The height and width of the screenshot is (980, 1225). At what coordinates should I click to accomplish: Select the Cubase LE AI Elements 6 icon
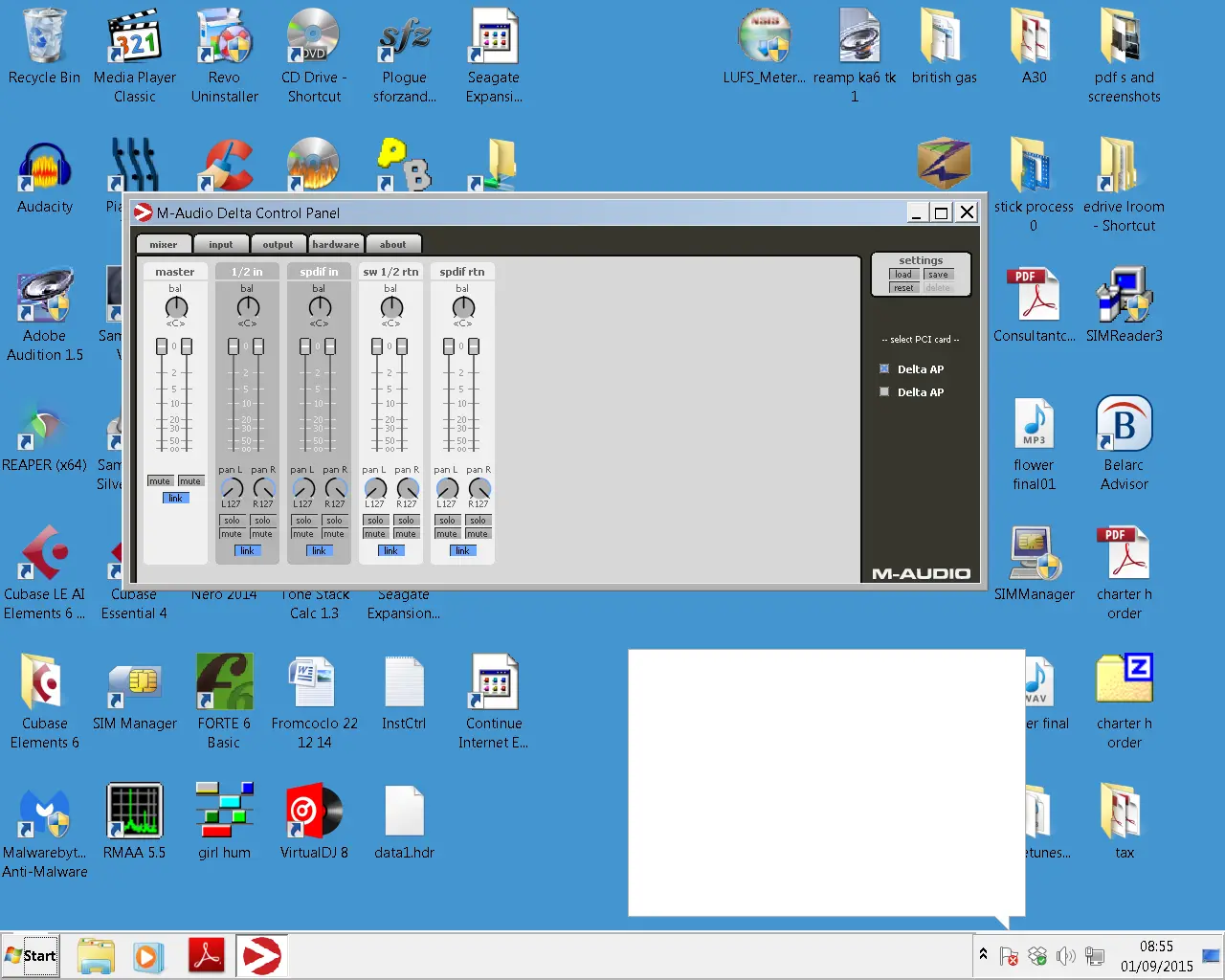click(45, 574)
